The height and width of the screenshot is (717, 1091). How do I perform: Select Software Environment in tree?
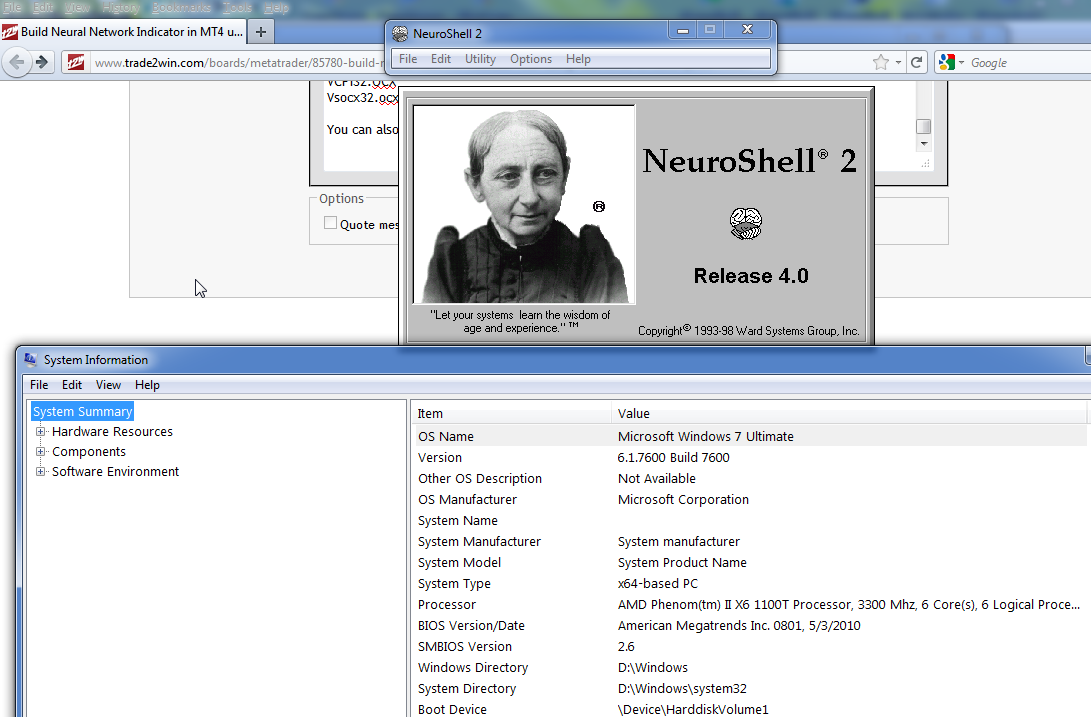pyautogui.click(x=116, y=472)
